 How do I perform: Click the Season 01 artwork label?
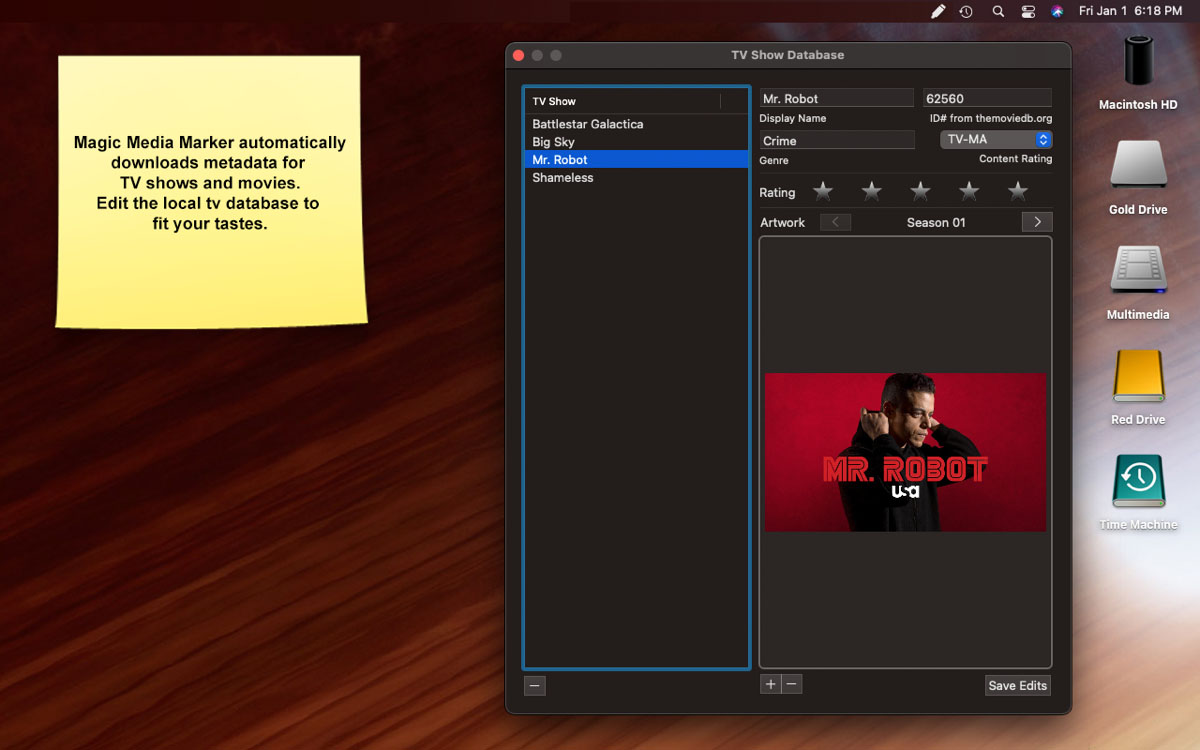click(936, 222)
